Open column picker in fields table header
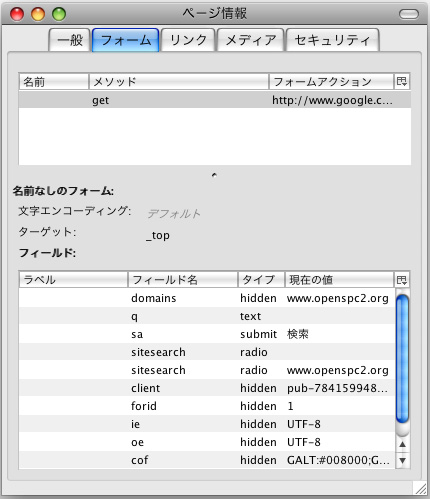The width and height of the screenshot is (430, 499). 402,279
